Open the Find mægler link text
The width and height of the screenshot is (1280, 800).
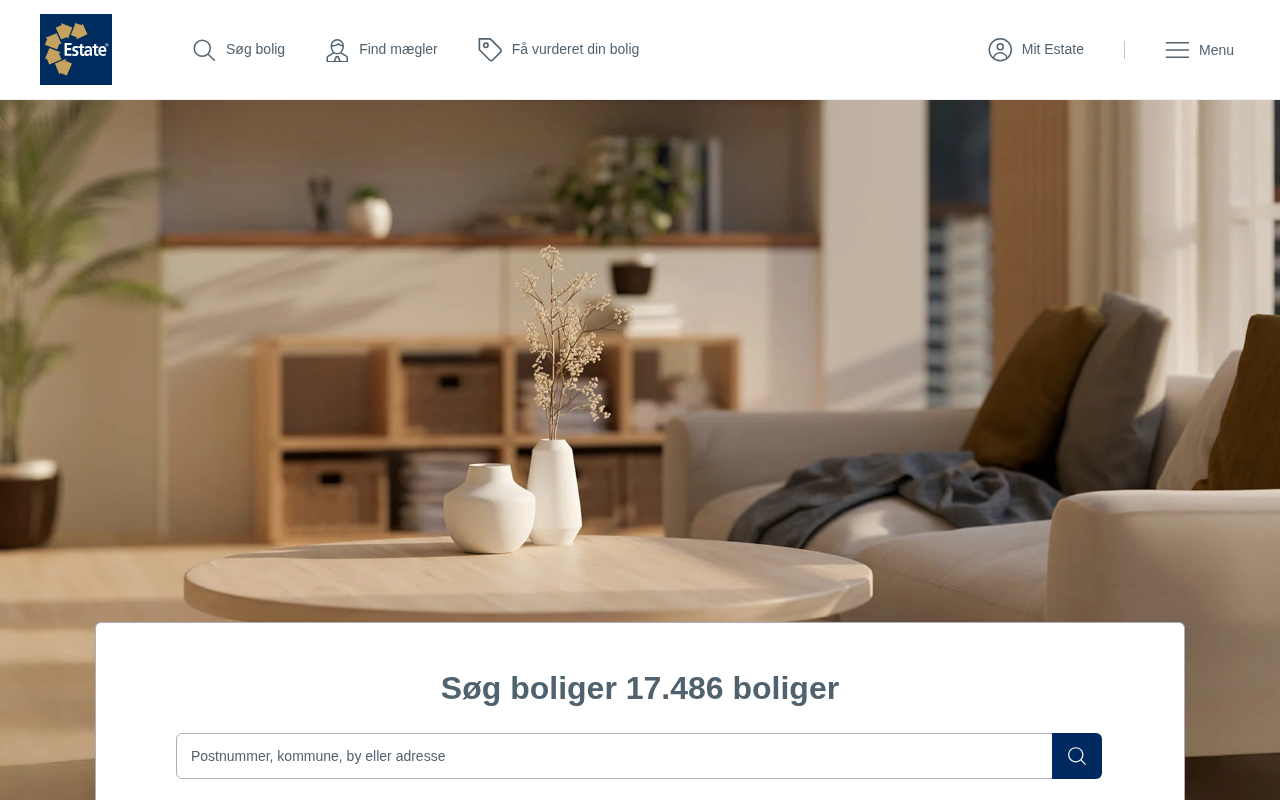click(398, 49)
